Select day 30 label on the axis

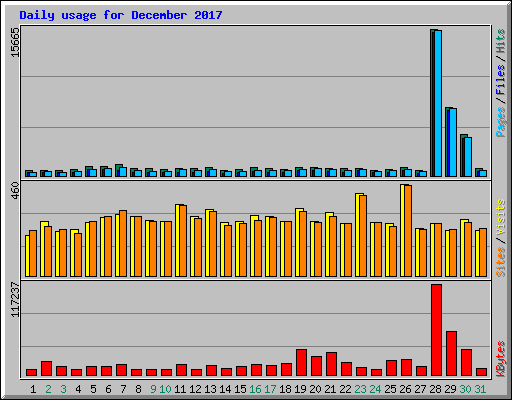coord(465,389)
